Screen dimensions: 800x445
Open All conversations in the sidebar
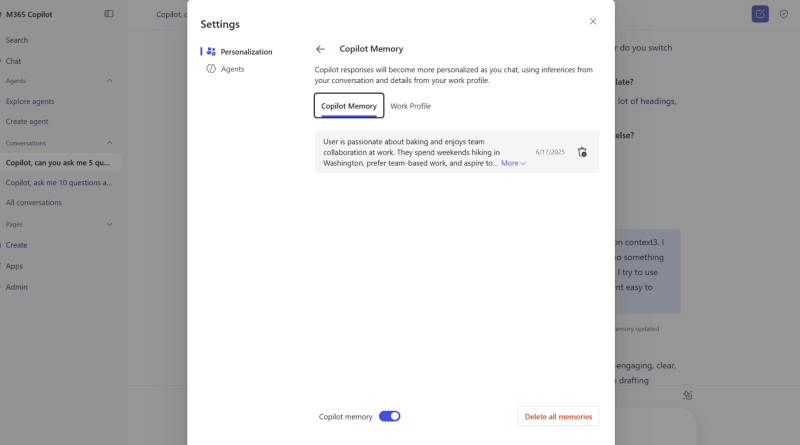(x=34, y=203)
